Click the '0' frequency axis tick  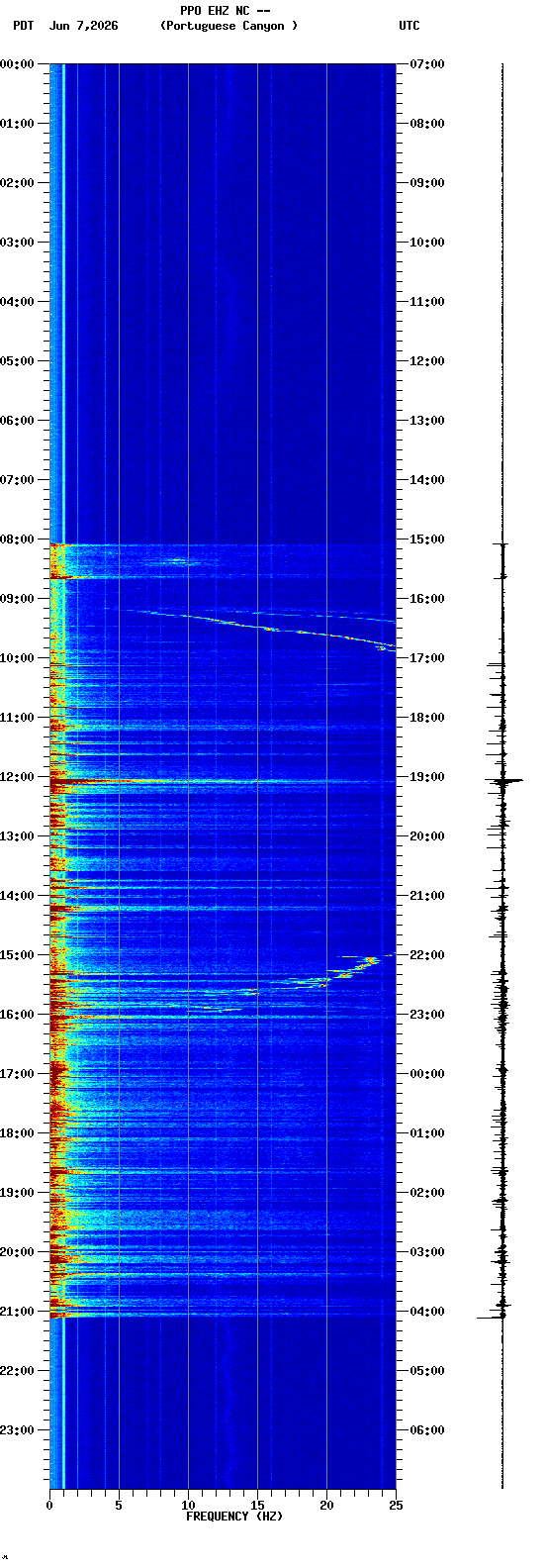click(49, 1506)
